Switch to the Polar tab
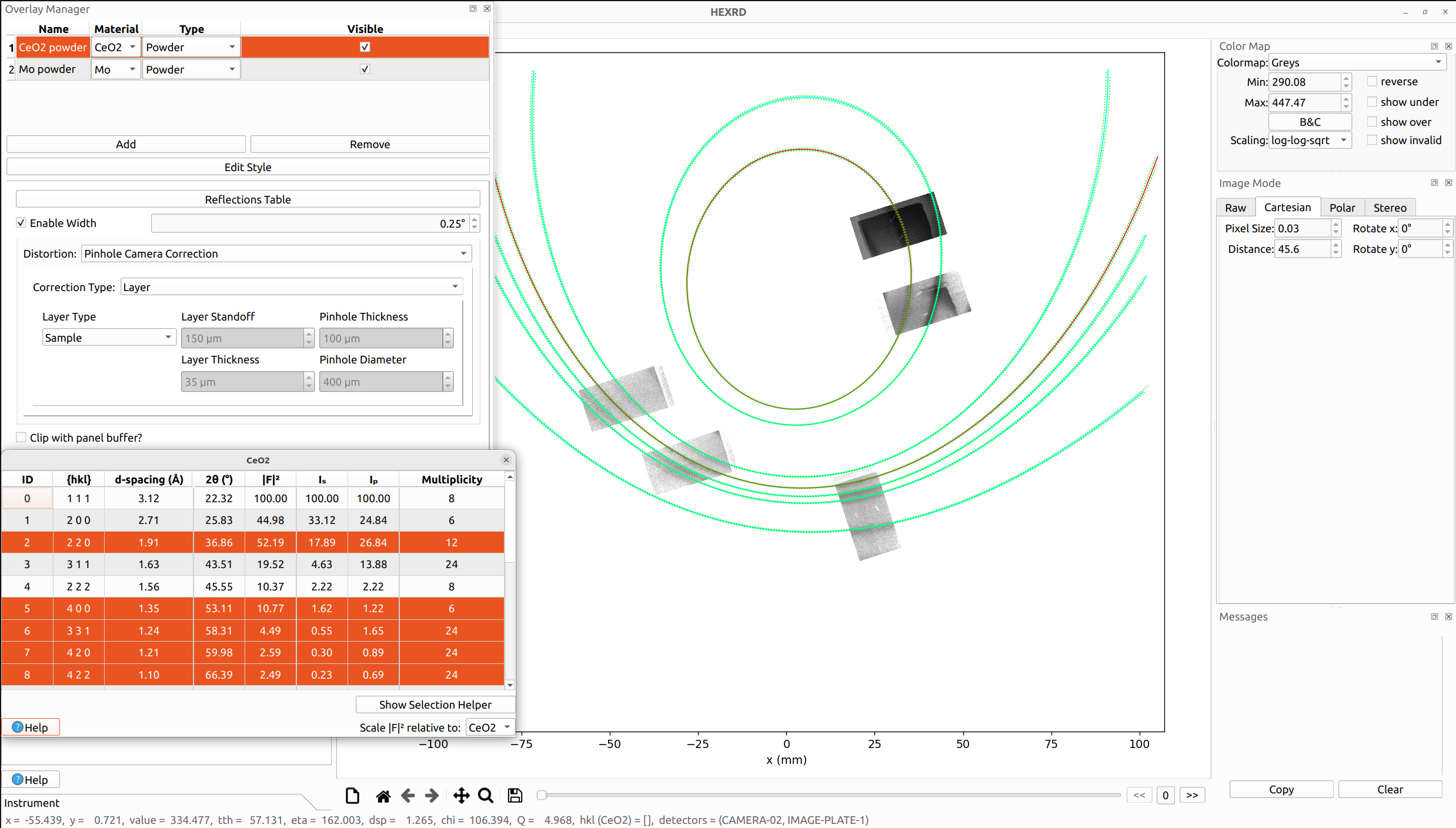This screenshot has width=1456, height=828. tap(1342, 208)
